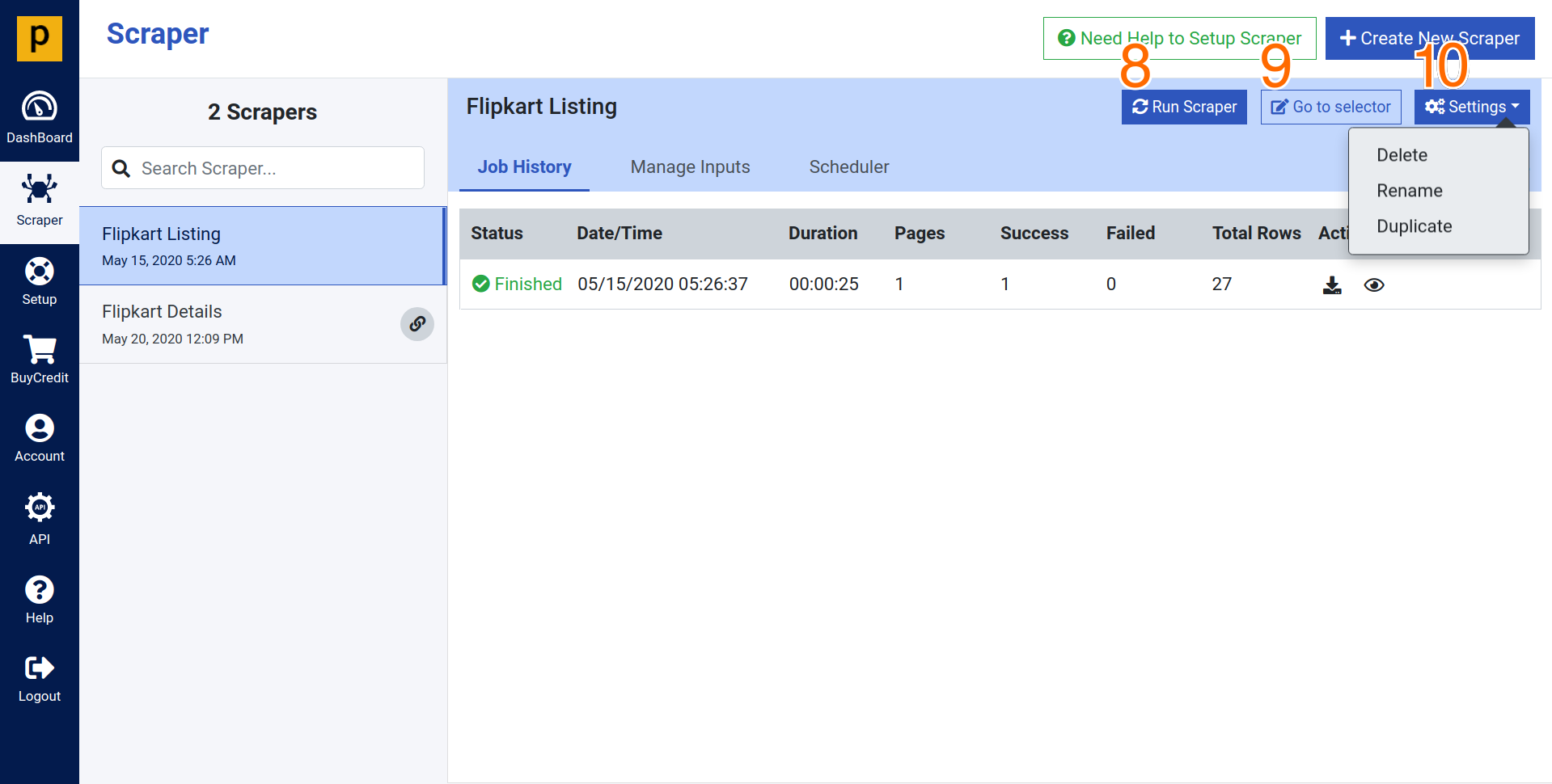Select the Flipkart Details scraper entry
The image size is (1552, 784).
pos(263,324)
